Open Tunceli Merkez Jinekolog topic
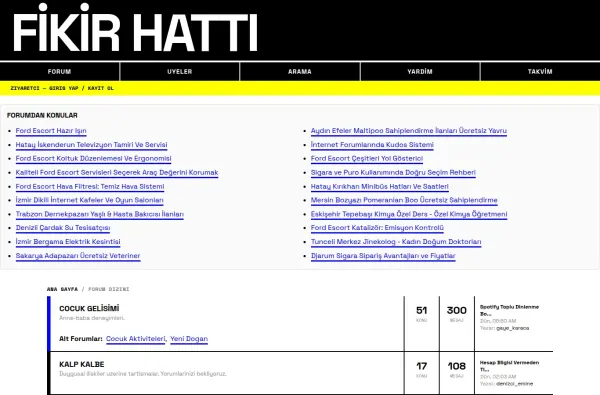The image size is (600, 395). pos(396,242)
